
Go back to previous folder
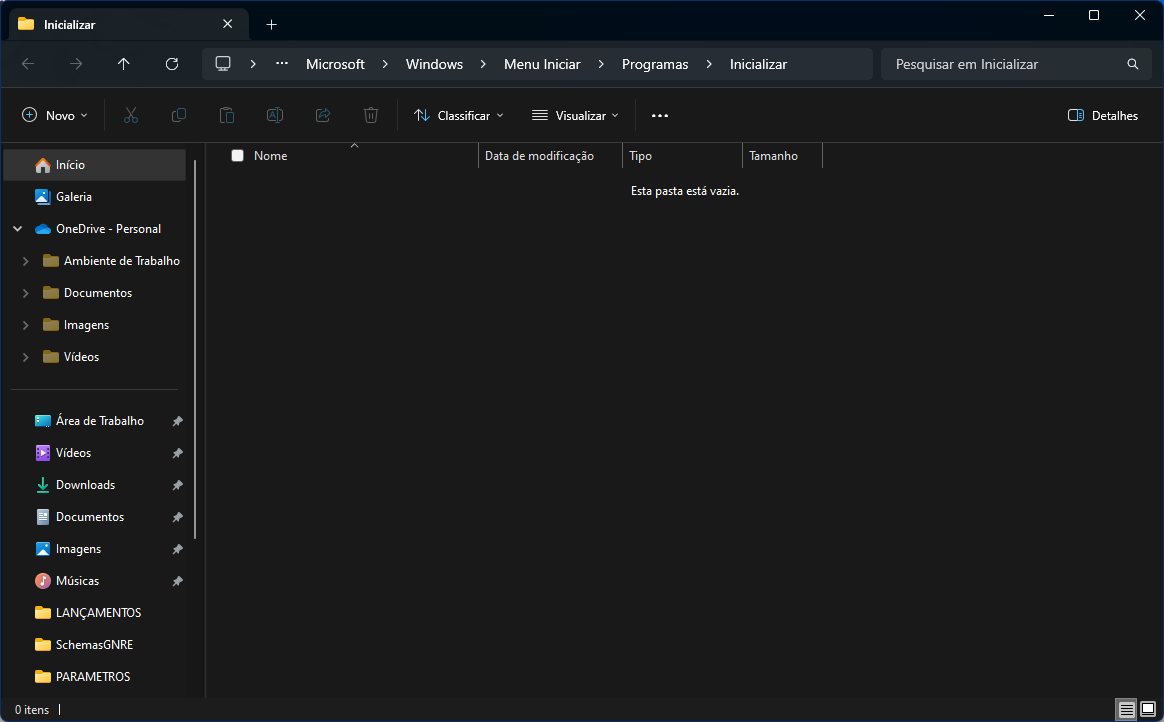(x=28, y=64)
